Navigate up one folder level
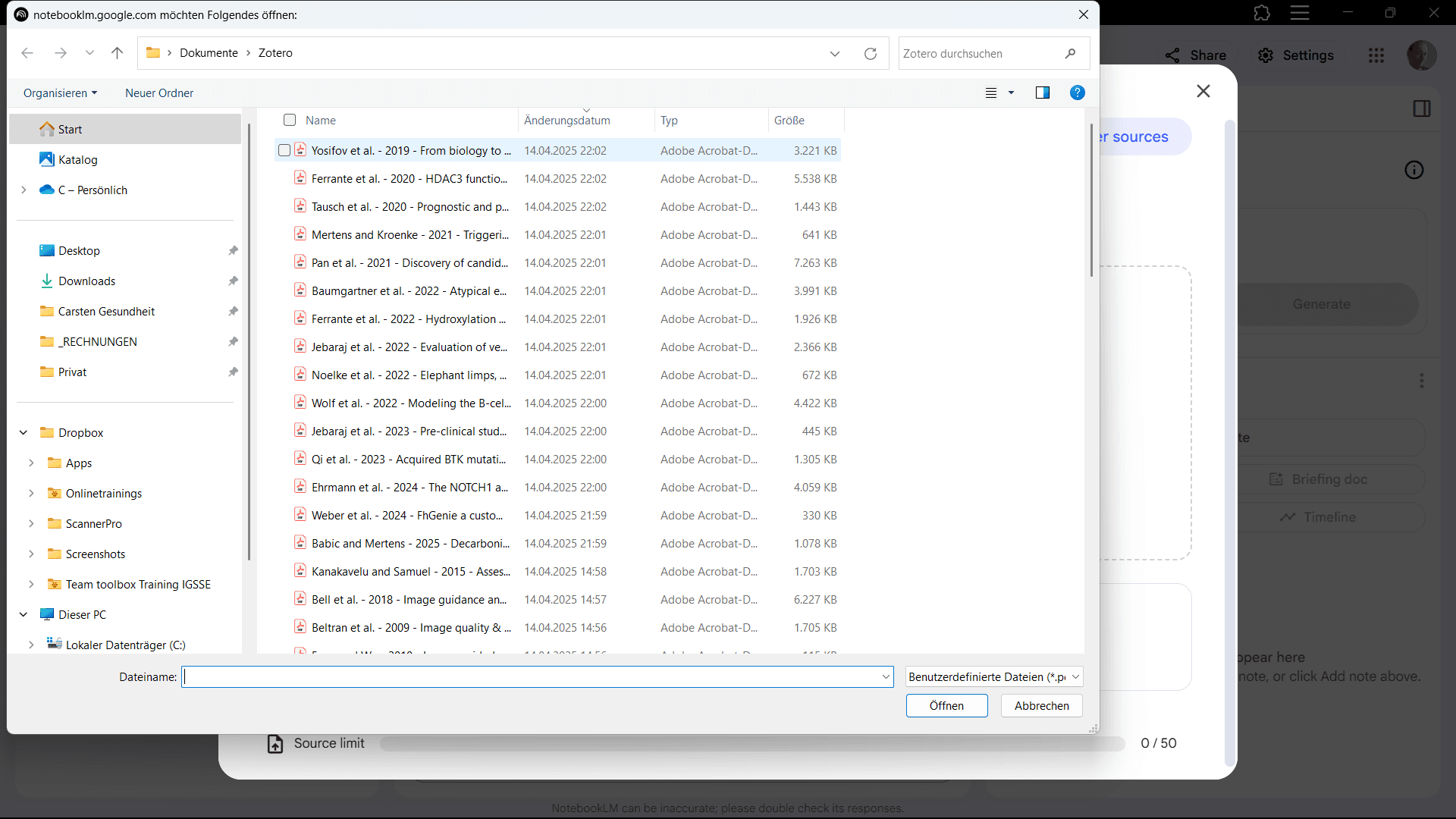The image size is (1456, 819). click(x=117, y=53)
